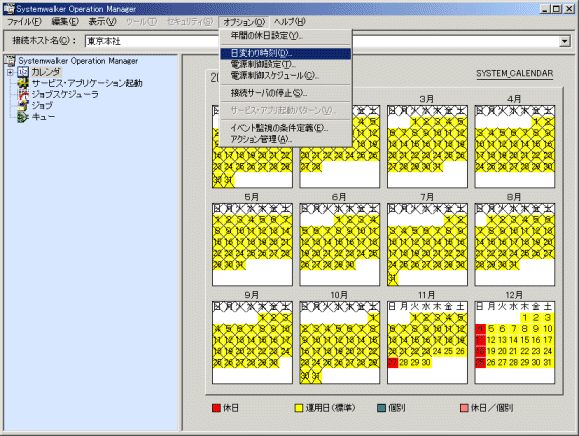Image resolution: width=579 pixels, height=436 pixels.
Task: Click the キュー icon in tree
Action: (x=23, y=117)
